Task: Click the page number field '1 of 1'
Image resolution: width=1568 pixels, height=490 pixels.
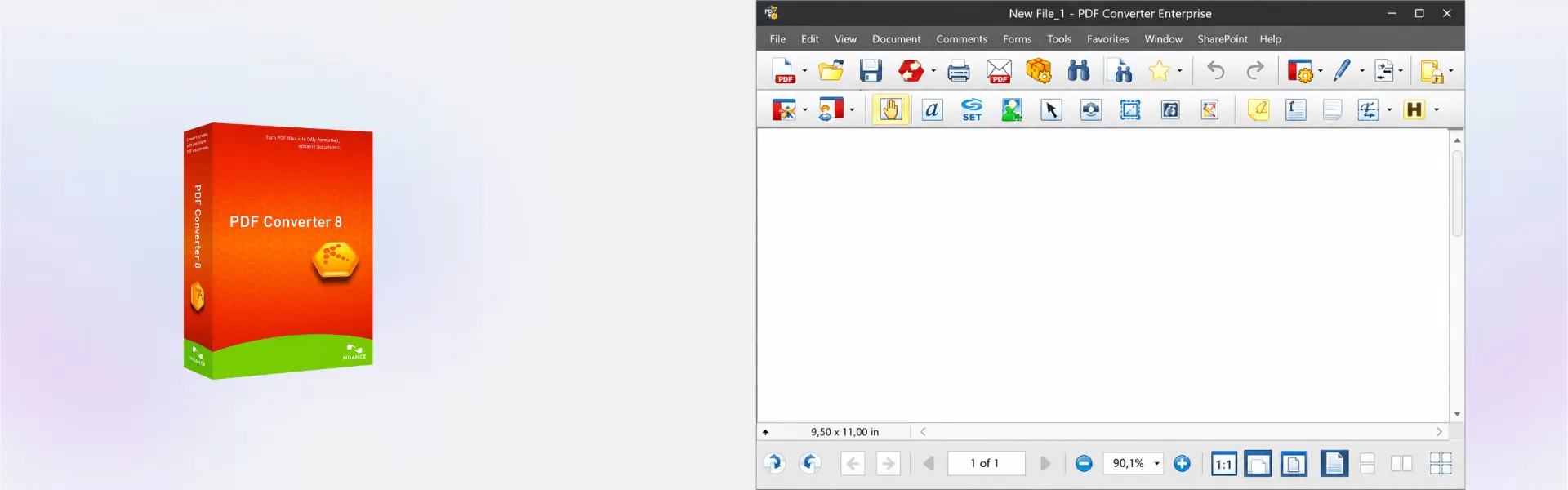Action: (x=987, y=464)
